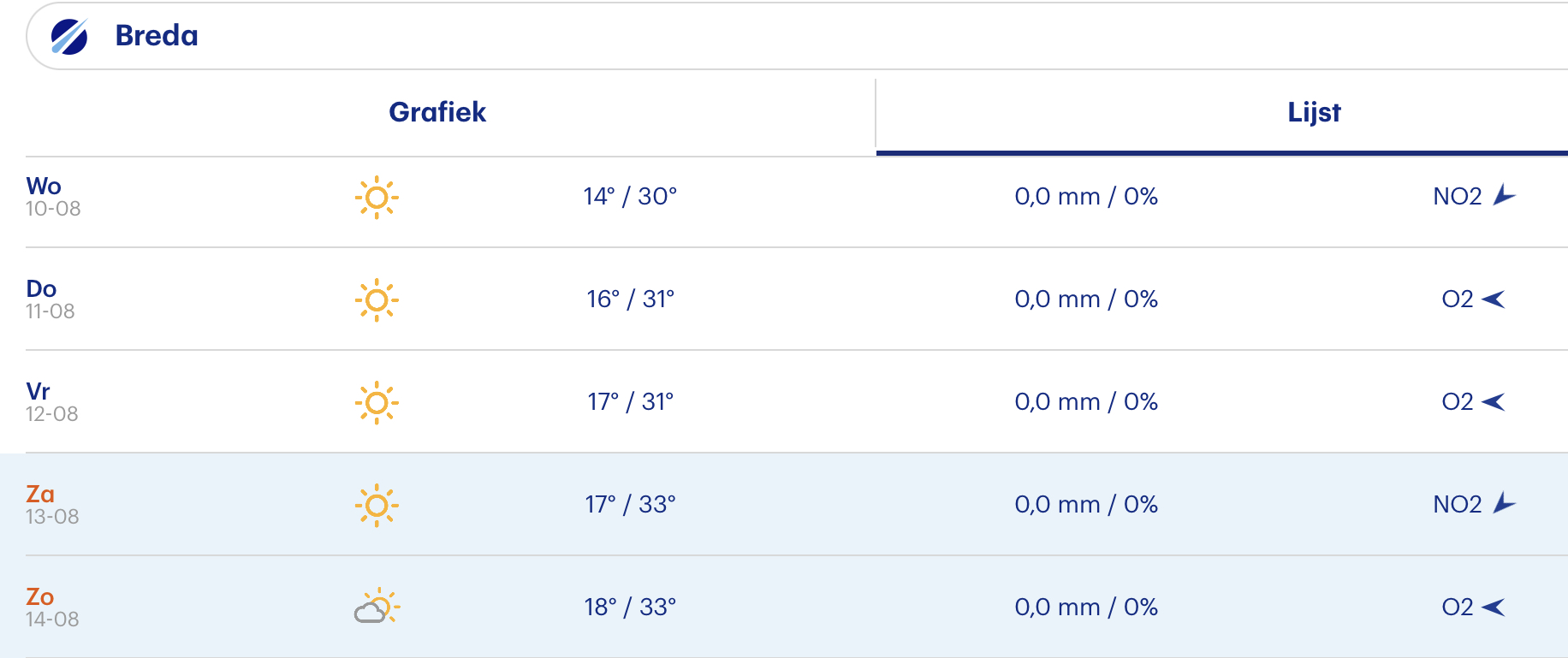Click 0,0 mm / 0% precipitation for Vr
Image resolution: width=1568 pixels, height=658 pixels.
click(x=1086, y=401)
